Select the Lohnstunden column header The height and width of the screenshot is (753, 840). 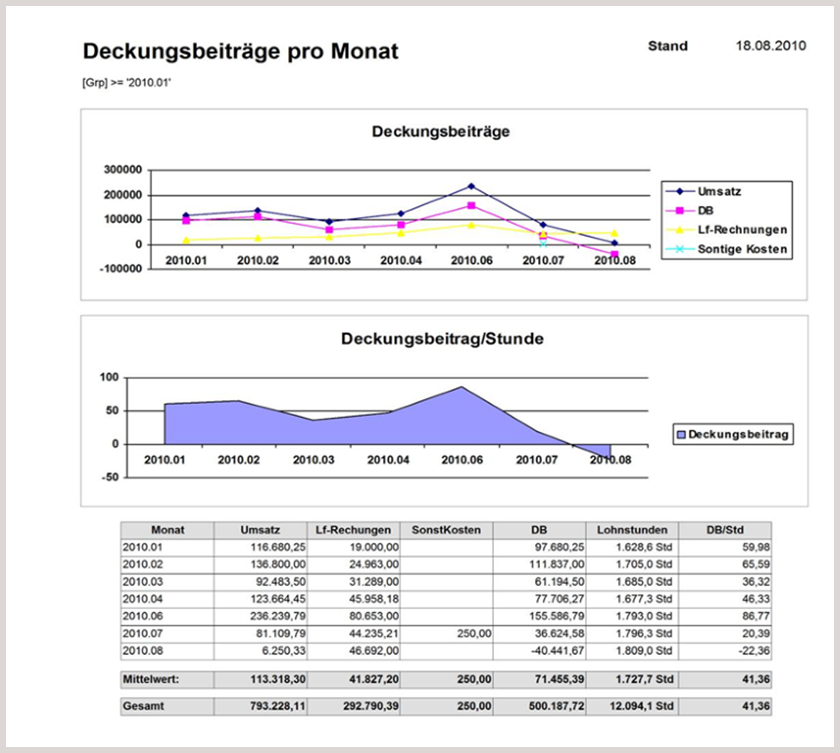(631, 530)
